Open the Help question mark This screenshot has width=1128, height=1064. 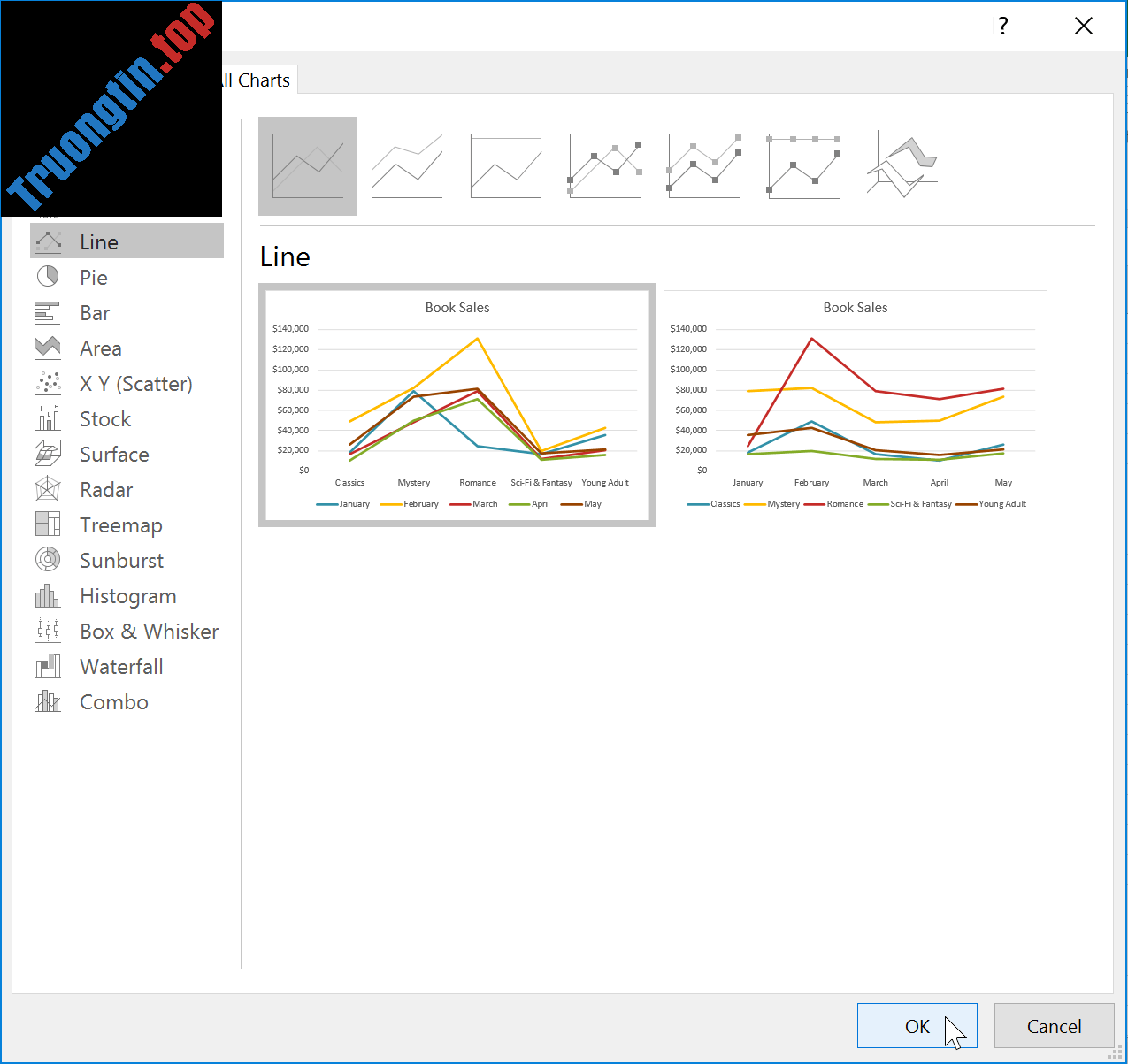(1002, 26)
